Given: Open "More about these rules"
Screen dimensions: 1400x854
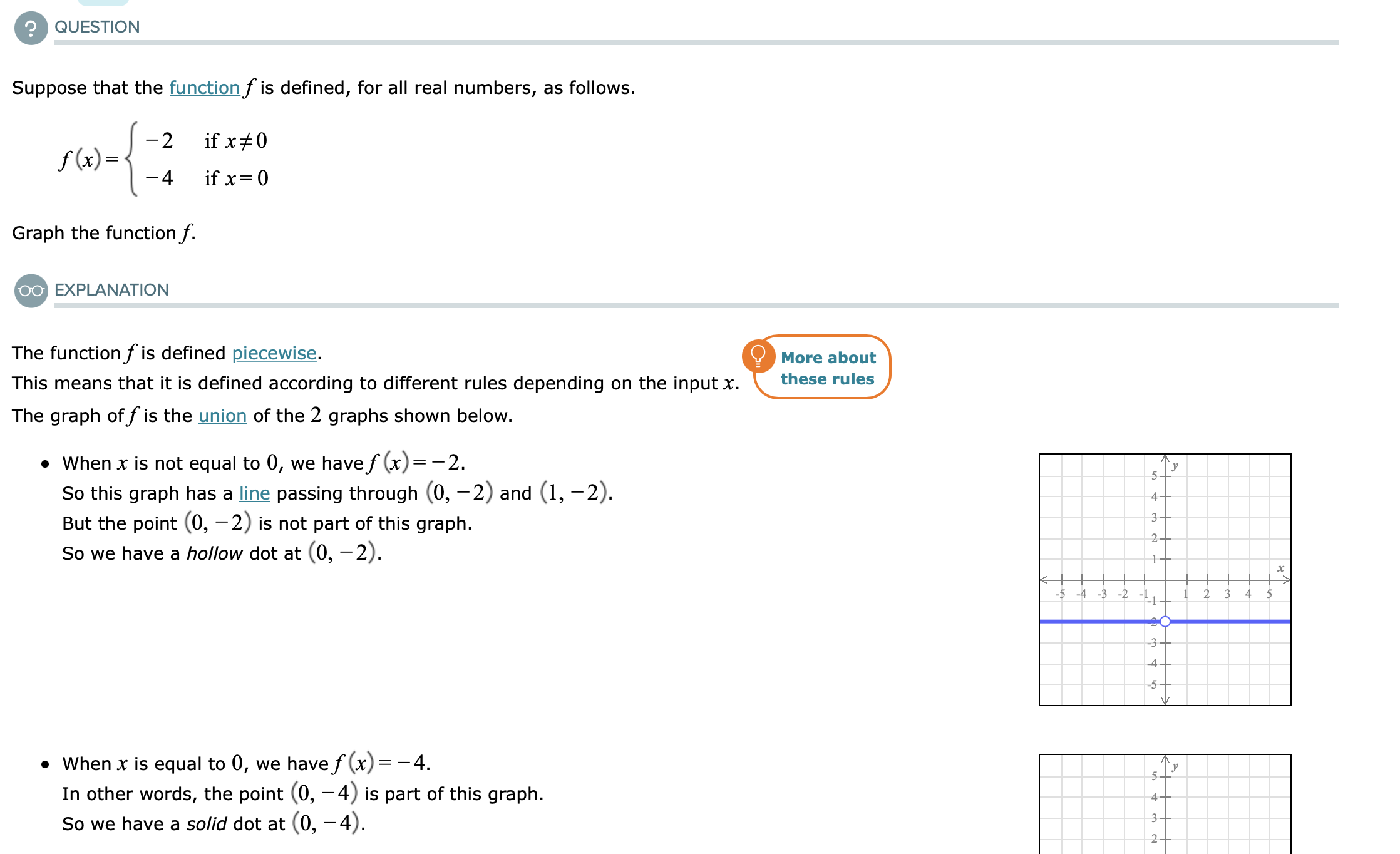Looking at the screenshot, I should pos(828,368).
